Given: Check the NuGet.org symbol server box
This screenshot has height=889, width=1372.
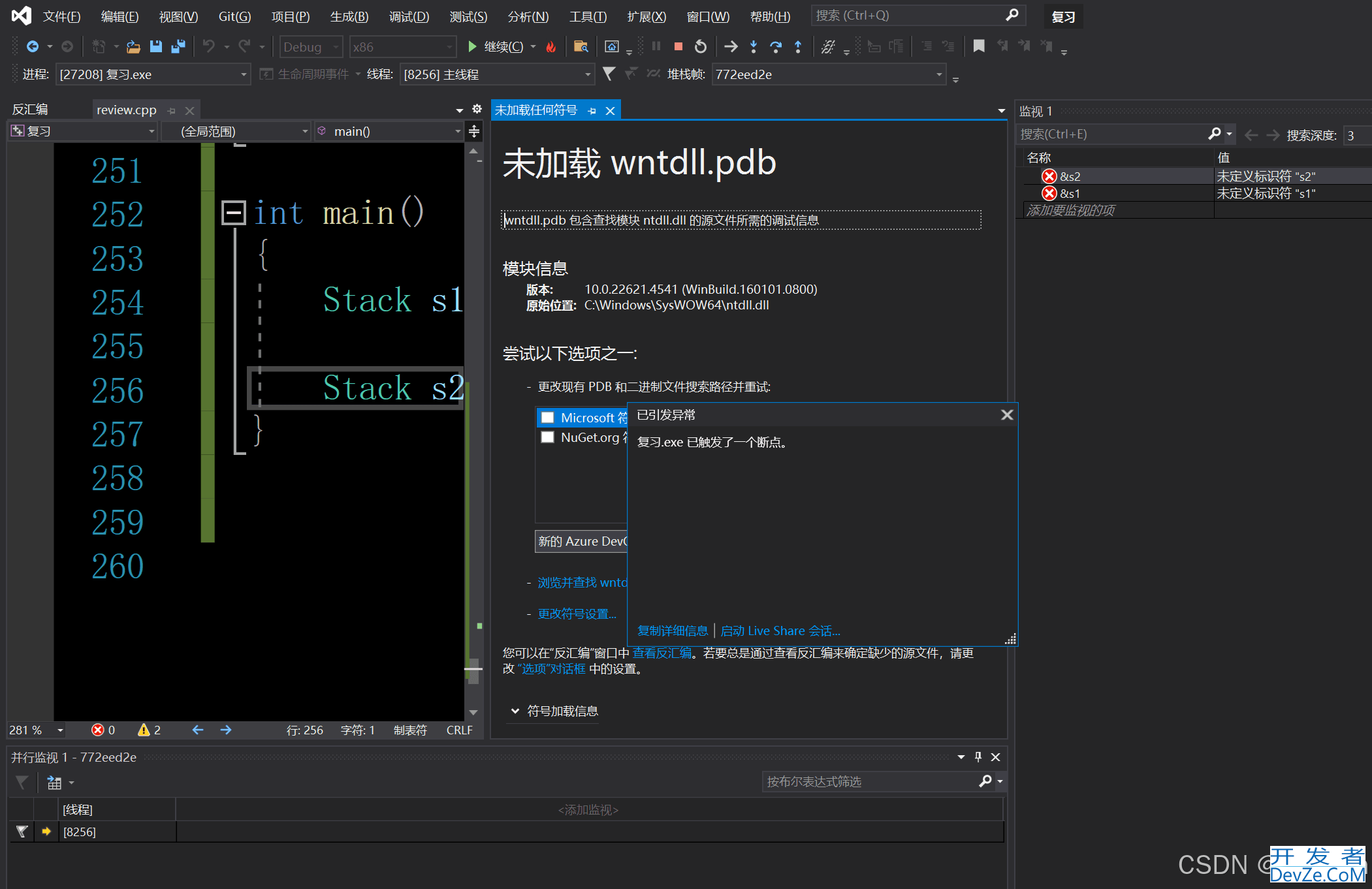Looking at the screenshot, I should click(x=547, y=437).
